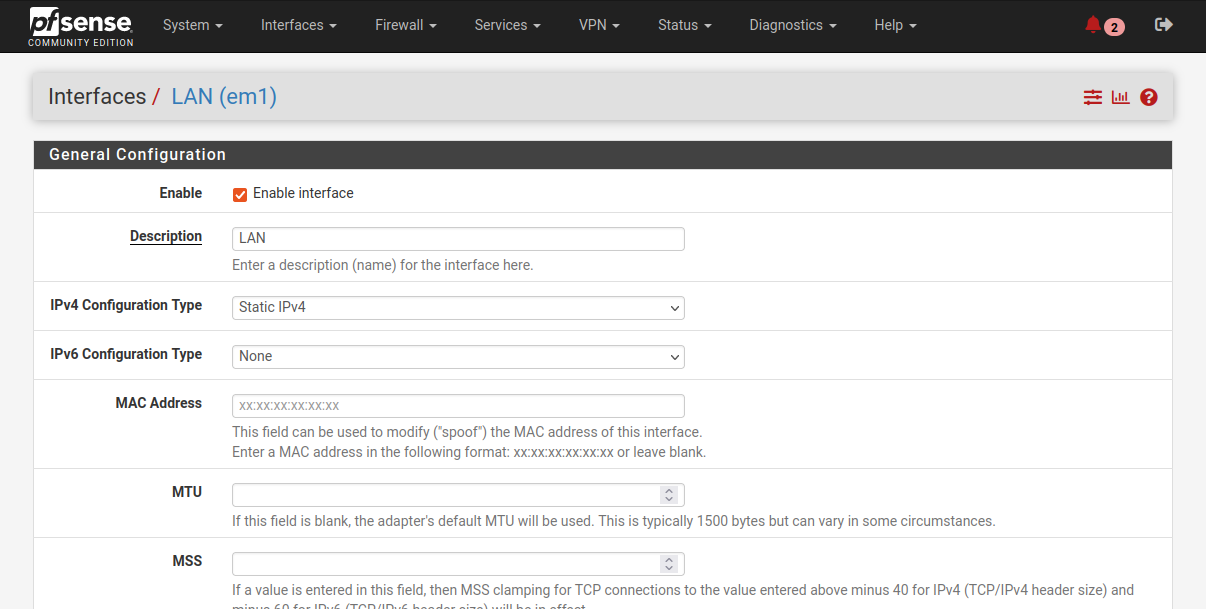The image size is (1206, 609).
Task: Click the Description input field containing LAN
Action: [x=458, y=239]
